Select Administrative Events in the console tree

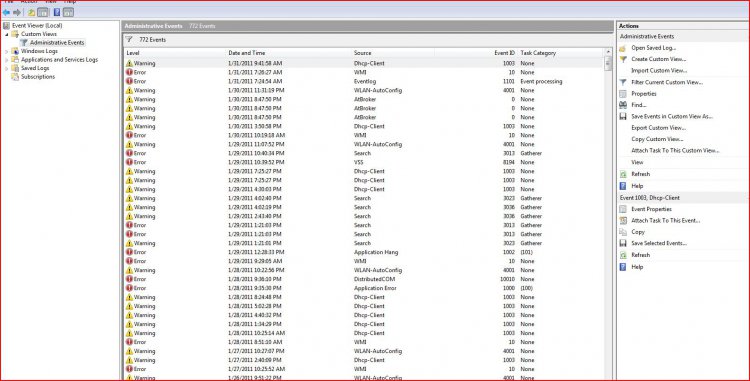pyautogui.click(x=56, y=43)
